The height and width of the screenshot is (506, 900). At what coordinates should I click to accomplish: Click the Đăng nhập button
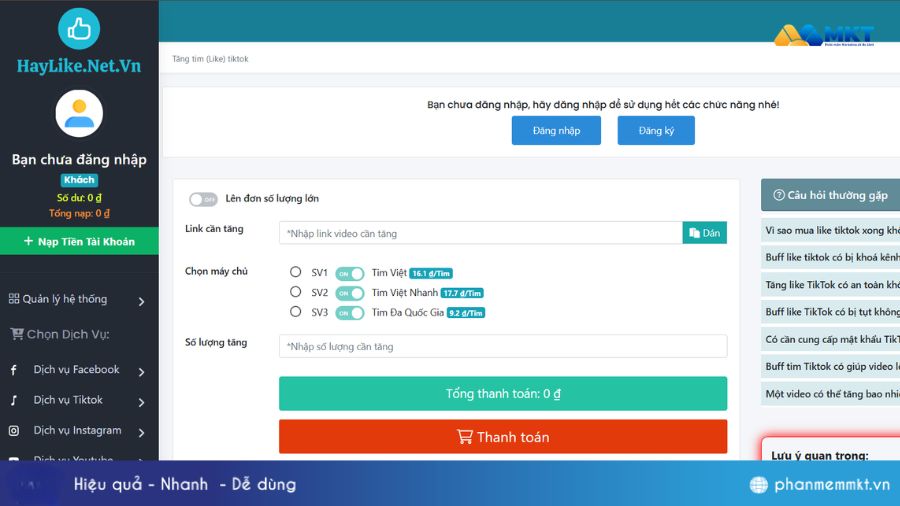tap(556, 130)
